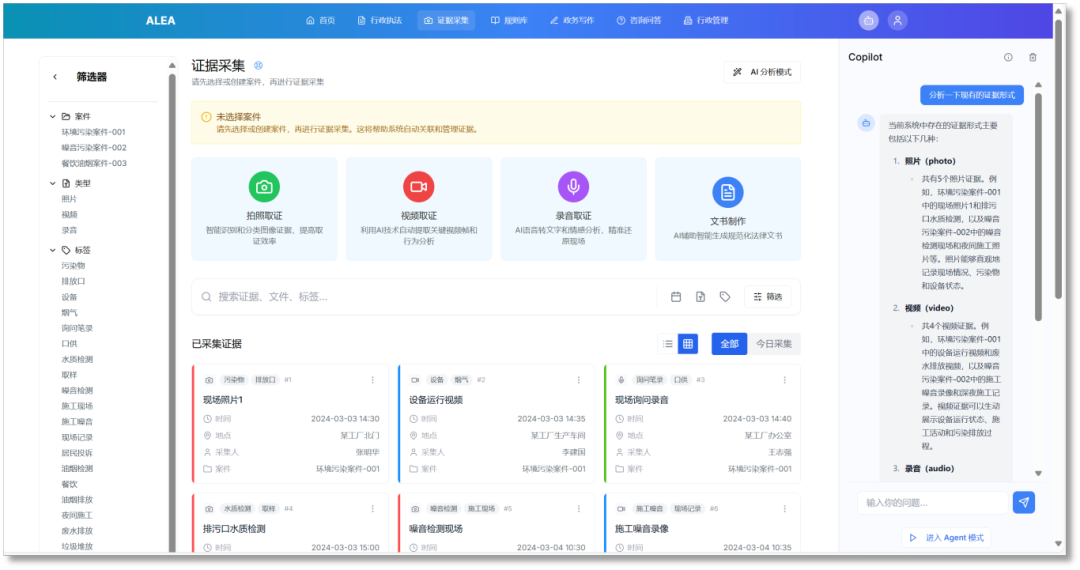This screenshot has height=570, width=1080.
Task: Click the page's far-right vertical scrollbar
Action: pos(1059,158)
